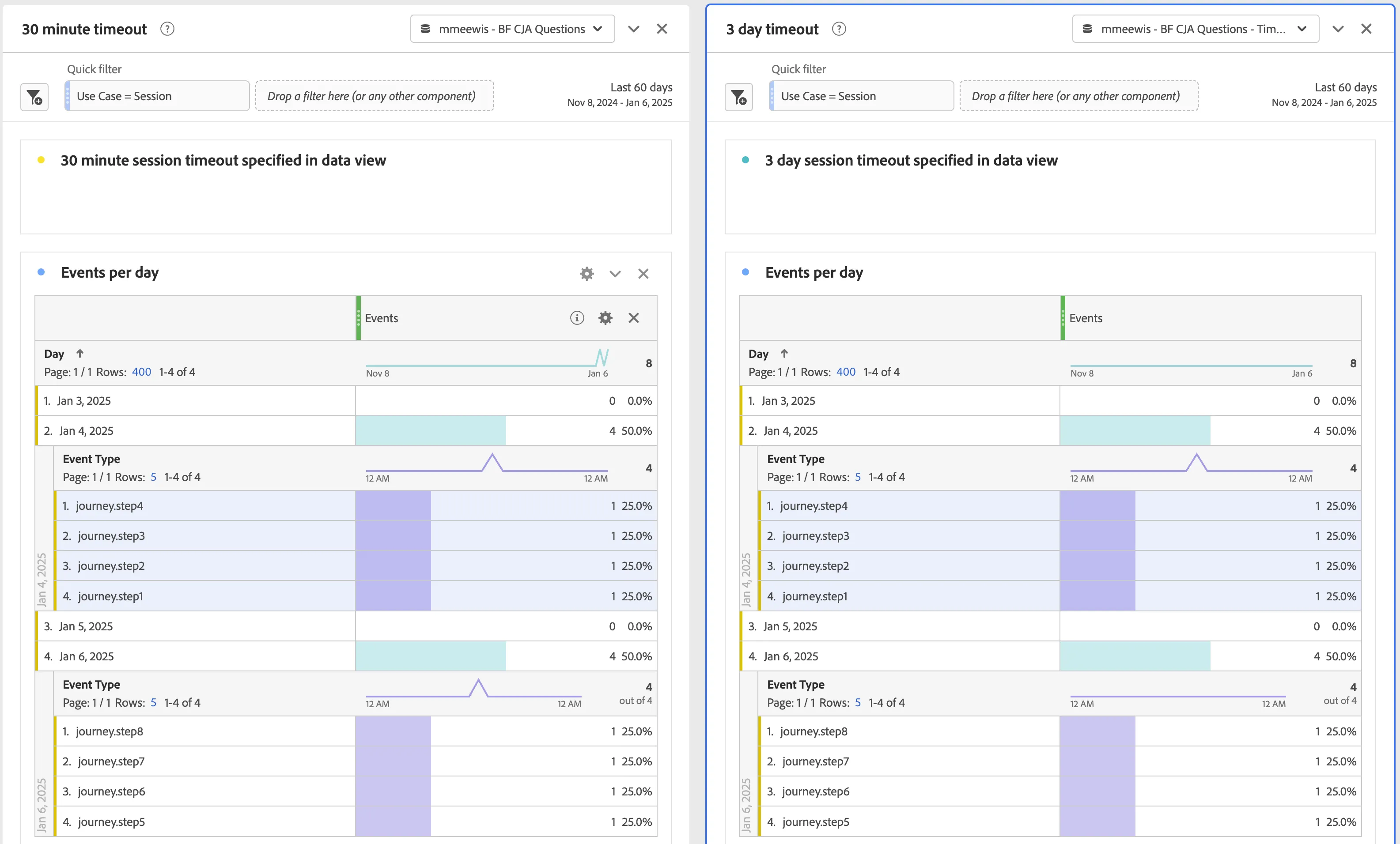Click the Use Case = Session filter in right panel

[x=861, y=96]
